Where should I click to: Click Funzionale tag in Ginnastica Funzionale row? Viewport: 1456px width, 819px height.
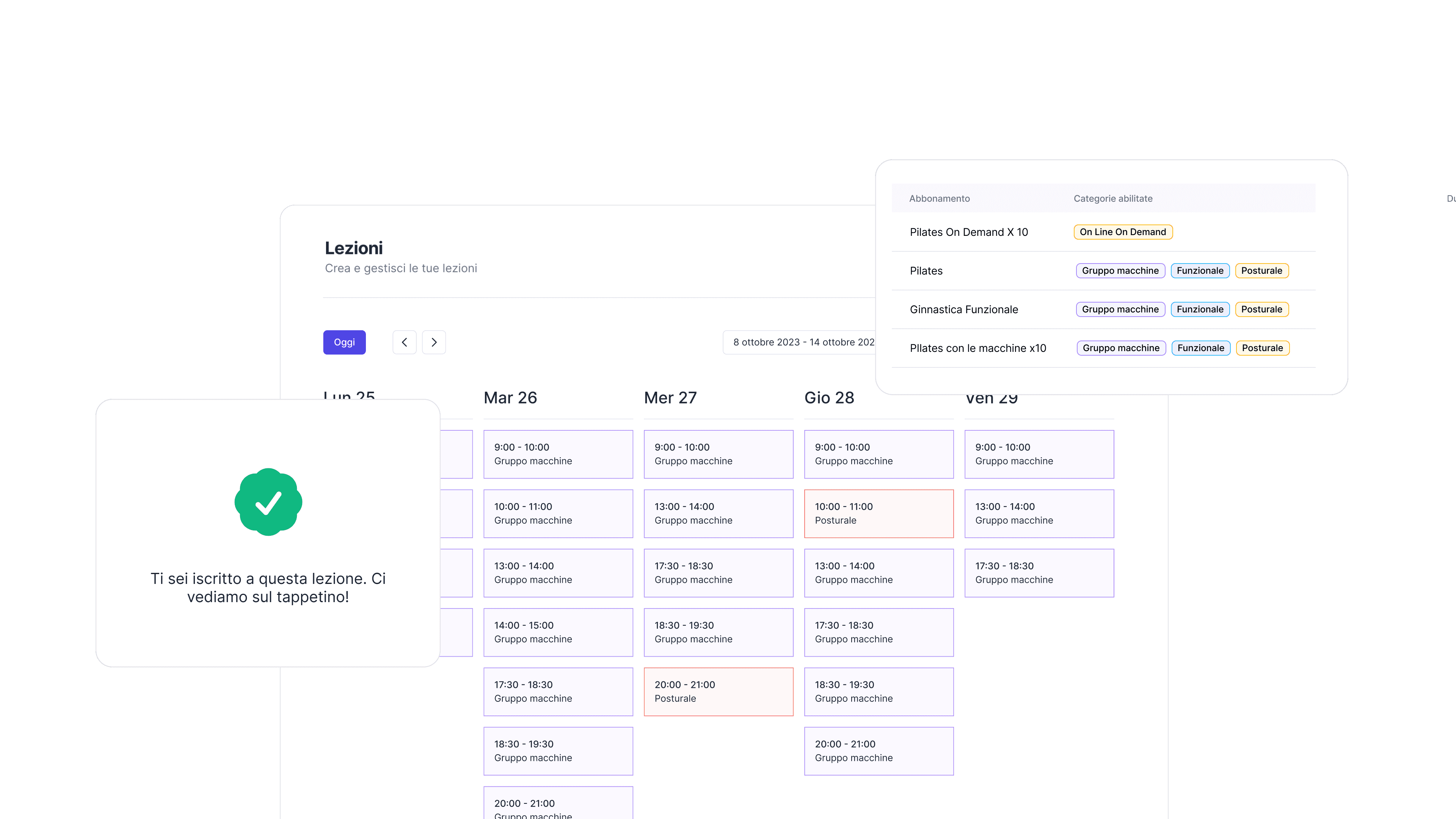coord(1199,309)
